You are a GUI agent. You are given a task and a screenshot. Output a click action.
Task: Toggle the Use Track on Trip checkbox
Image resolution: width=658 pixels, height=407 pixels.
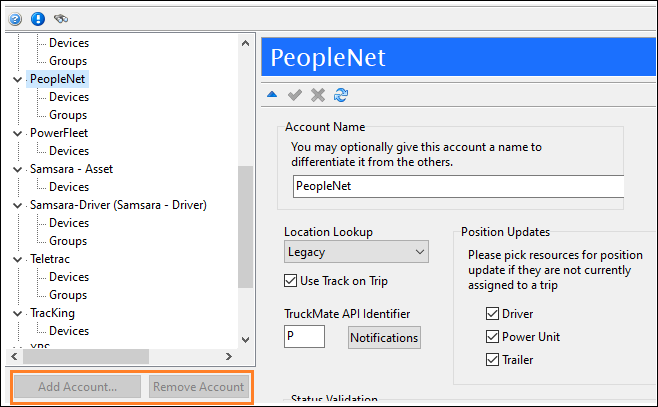coord(291,280)
